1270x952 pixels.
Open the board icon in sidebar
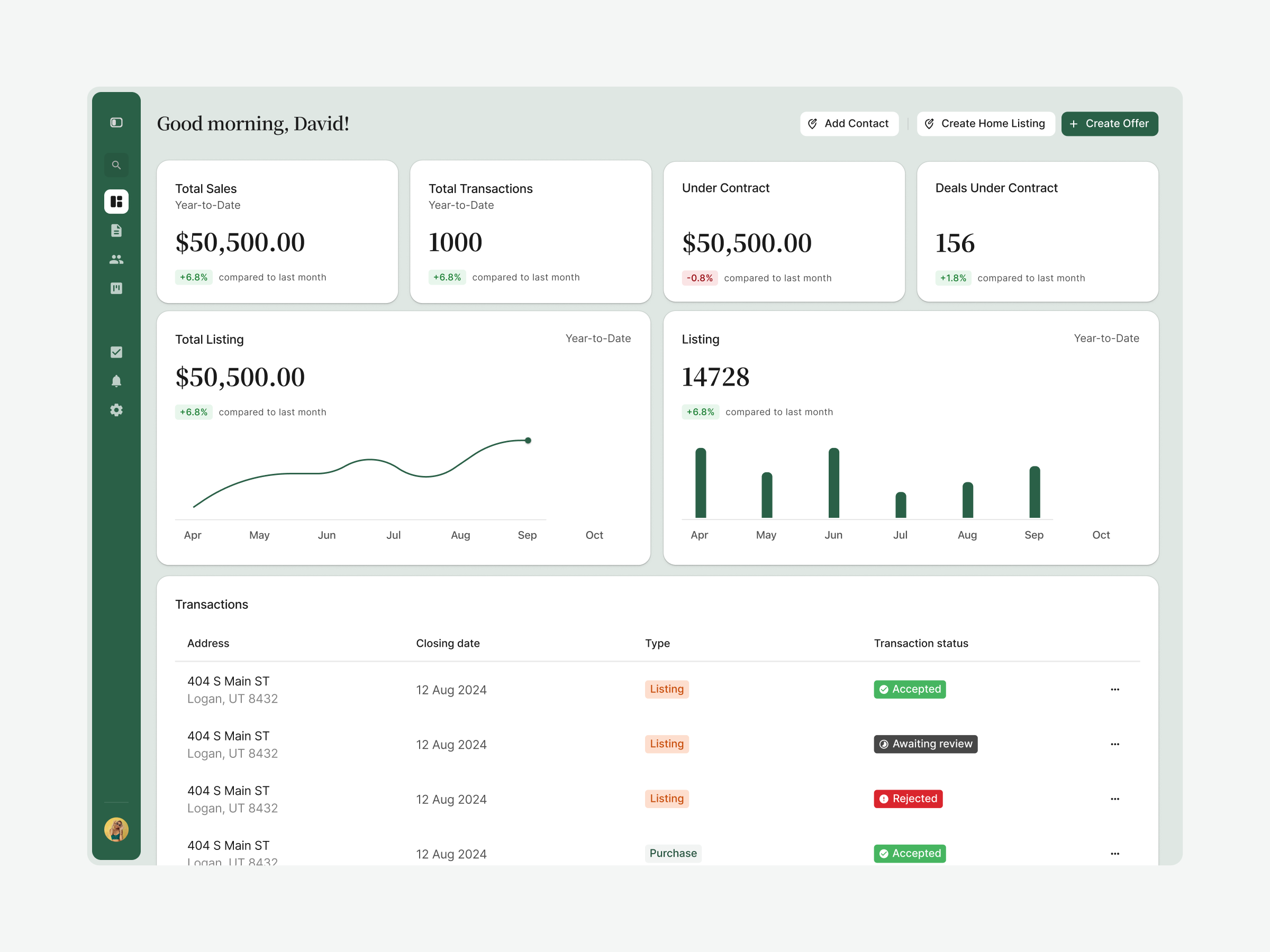(116, 288)
